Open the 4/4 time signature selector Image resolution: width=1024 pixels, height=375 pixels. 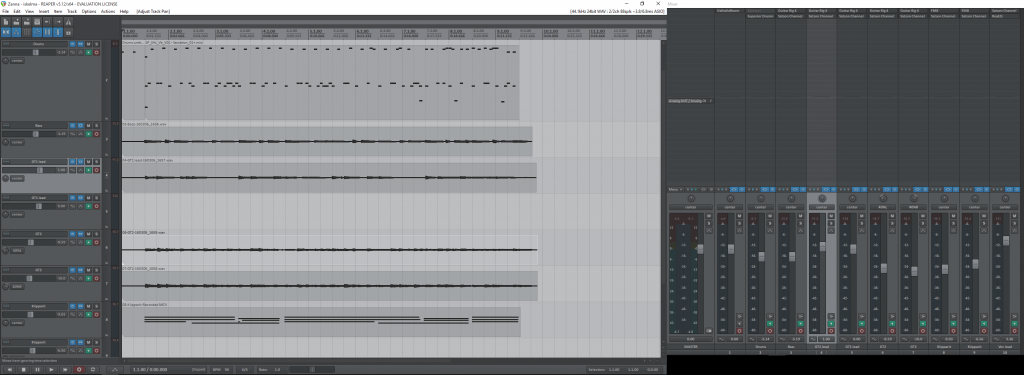[x=245, y=370]
